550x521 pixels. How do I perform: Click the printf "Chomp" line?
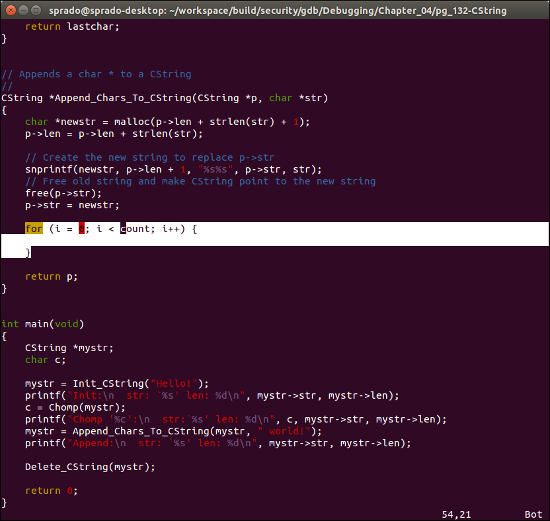pyautogui.click(x=236, y=420)
